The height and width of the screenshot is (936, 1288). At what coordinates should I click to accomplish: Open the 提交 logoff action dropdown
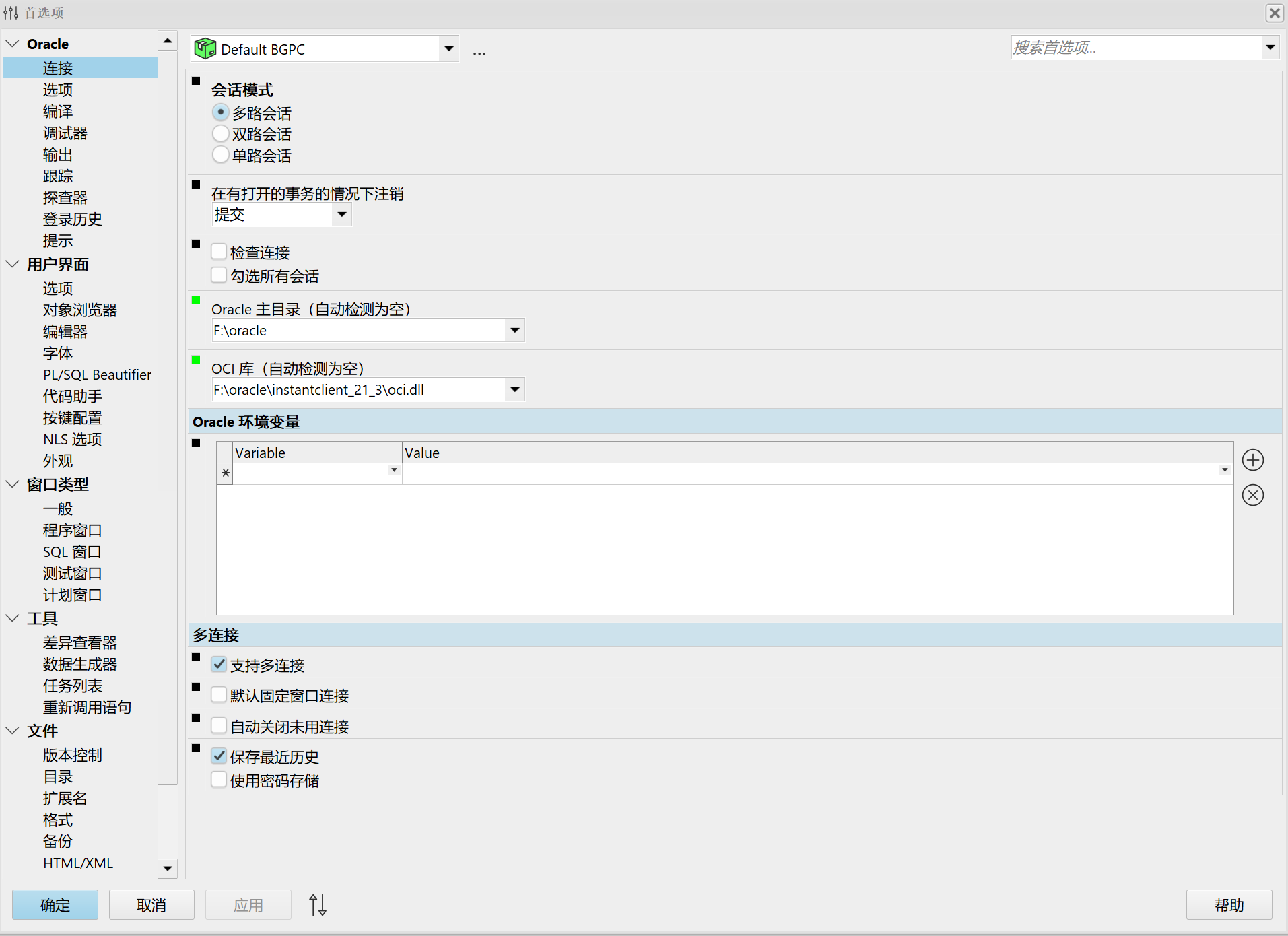pyautogui.click(x=342, y=214)
